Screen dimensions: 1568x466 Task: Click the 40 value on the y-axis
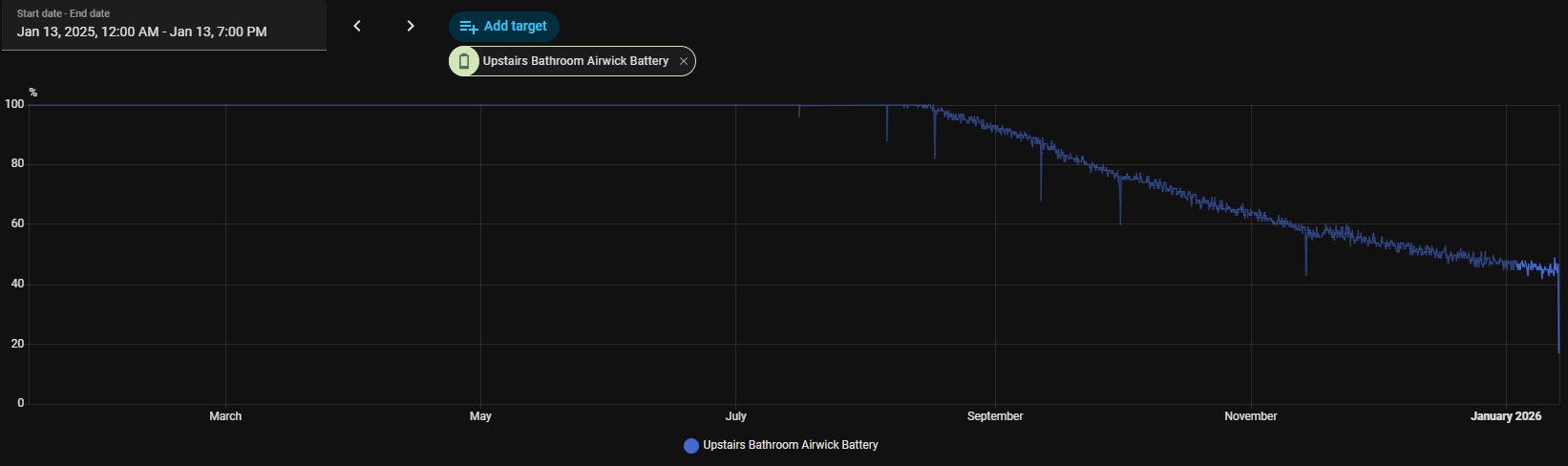click(x=18, y=284)
